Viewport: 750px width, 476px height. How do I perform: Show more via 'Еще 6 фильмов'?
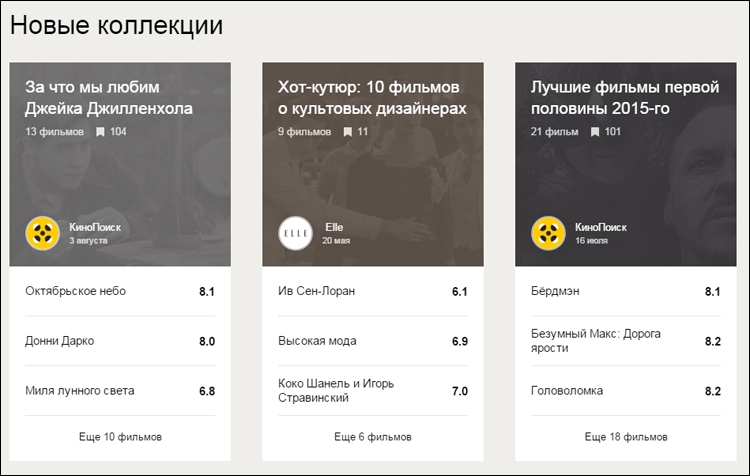pyautogui.click(x=373, y=437)
